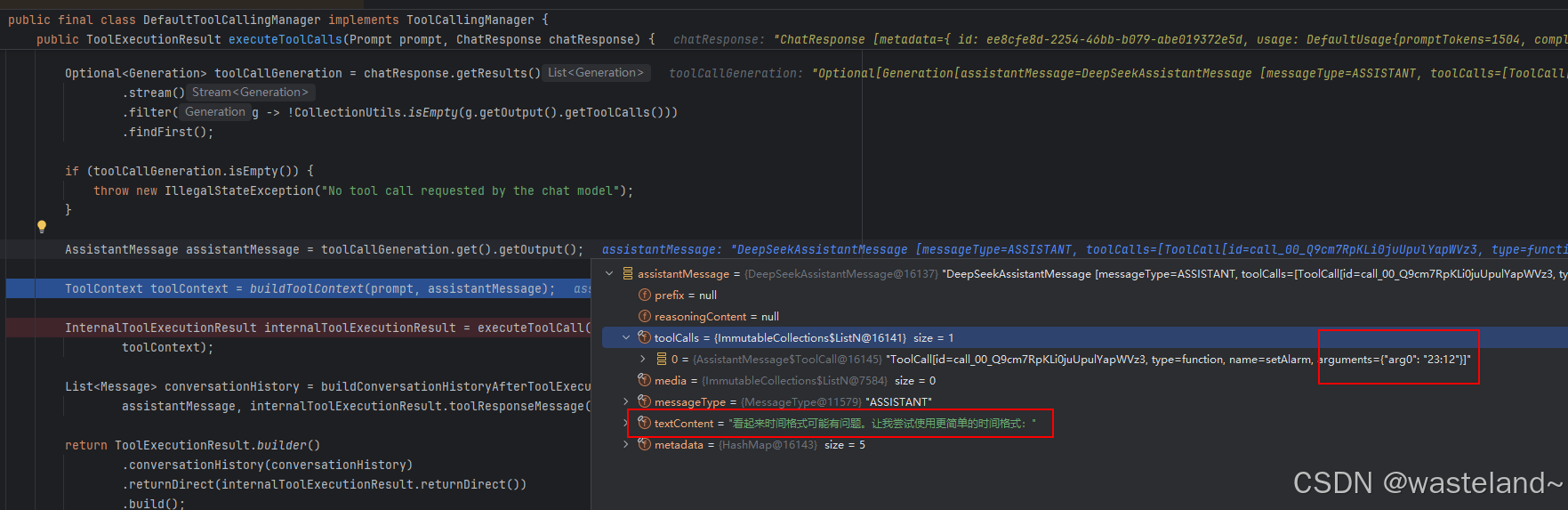Viewport: 1568px width, 510px height.
Task: Click the CollectionUtils class reference
Action: (348, 112)
